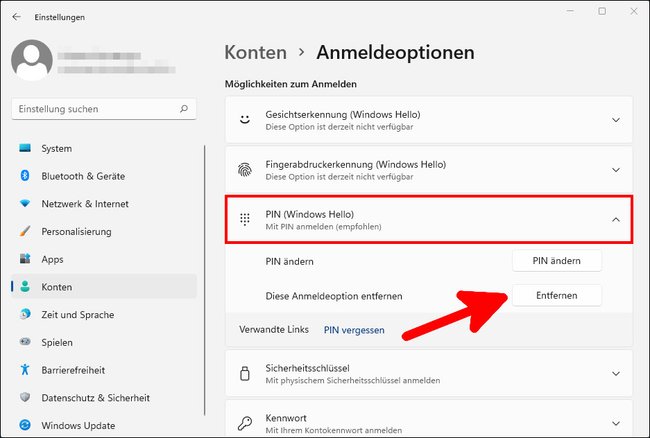Screen dimensions: 650x438
Task: Open Windows Update settings
Action: [x=104, y=425]
